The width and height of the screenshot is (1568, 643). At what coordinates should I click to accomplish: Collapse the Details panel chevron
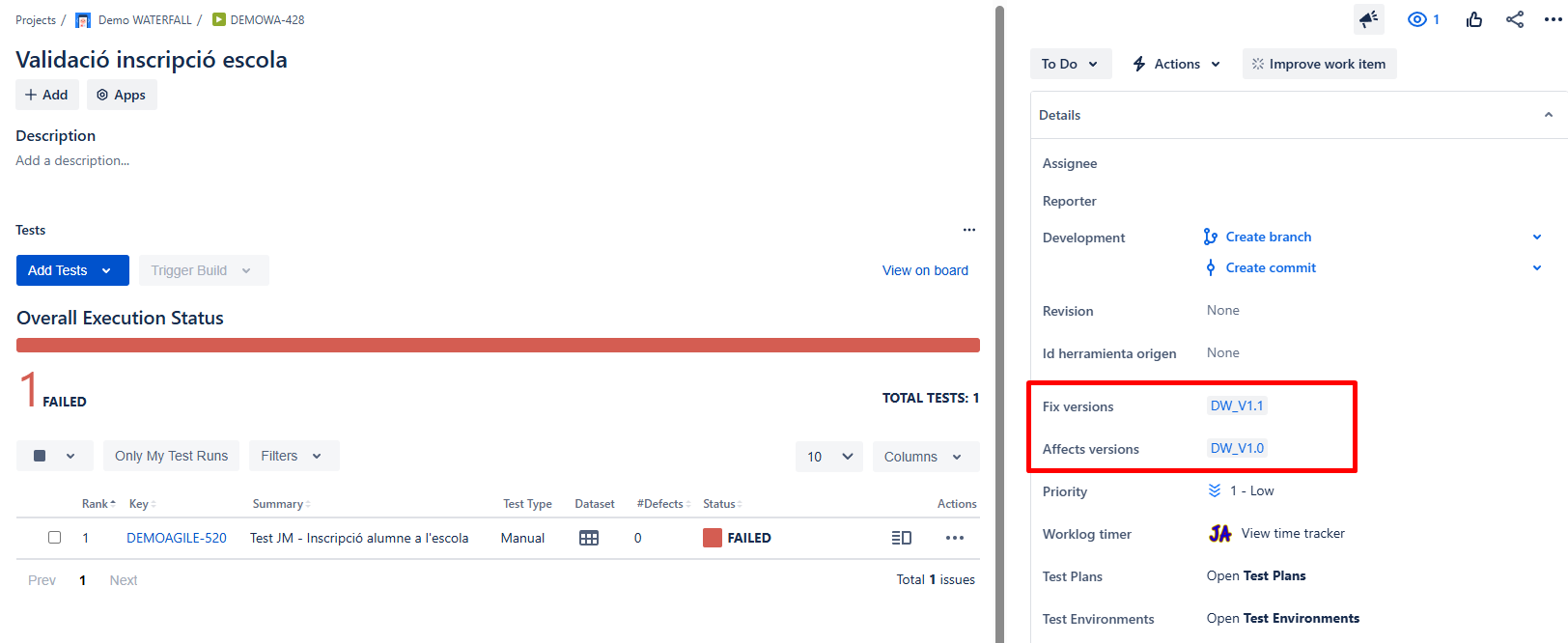[x=1549, y=115]
